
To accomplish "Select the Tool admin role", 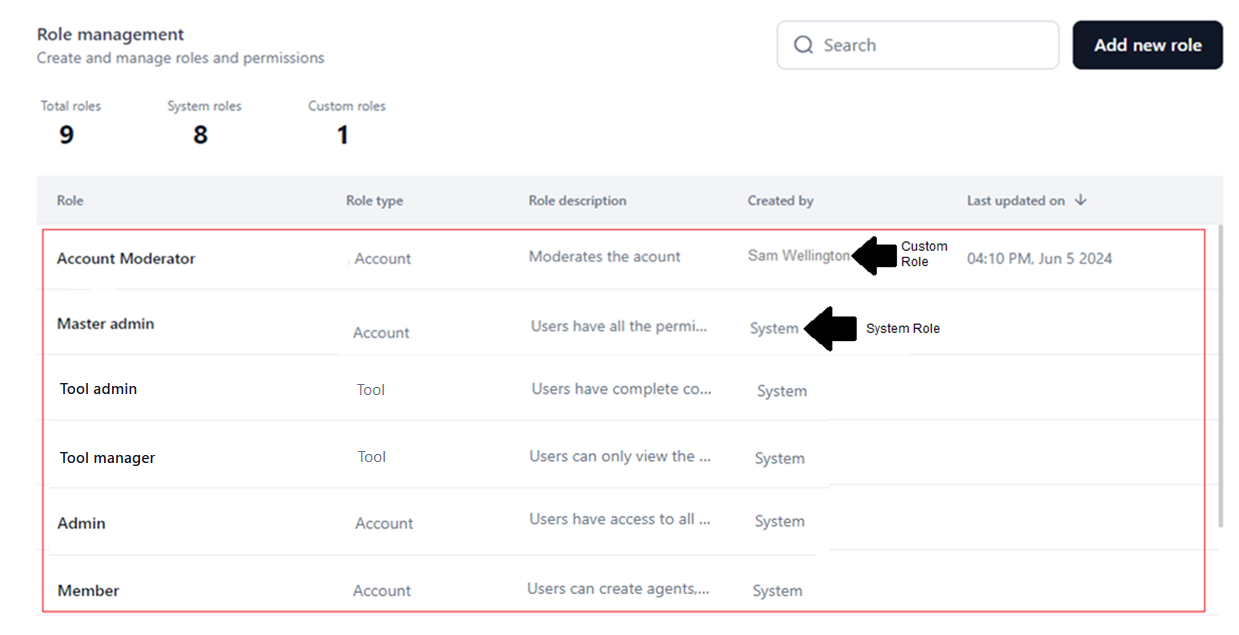I will (x=98, y=389).
